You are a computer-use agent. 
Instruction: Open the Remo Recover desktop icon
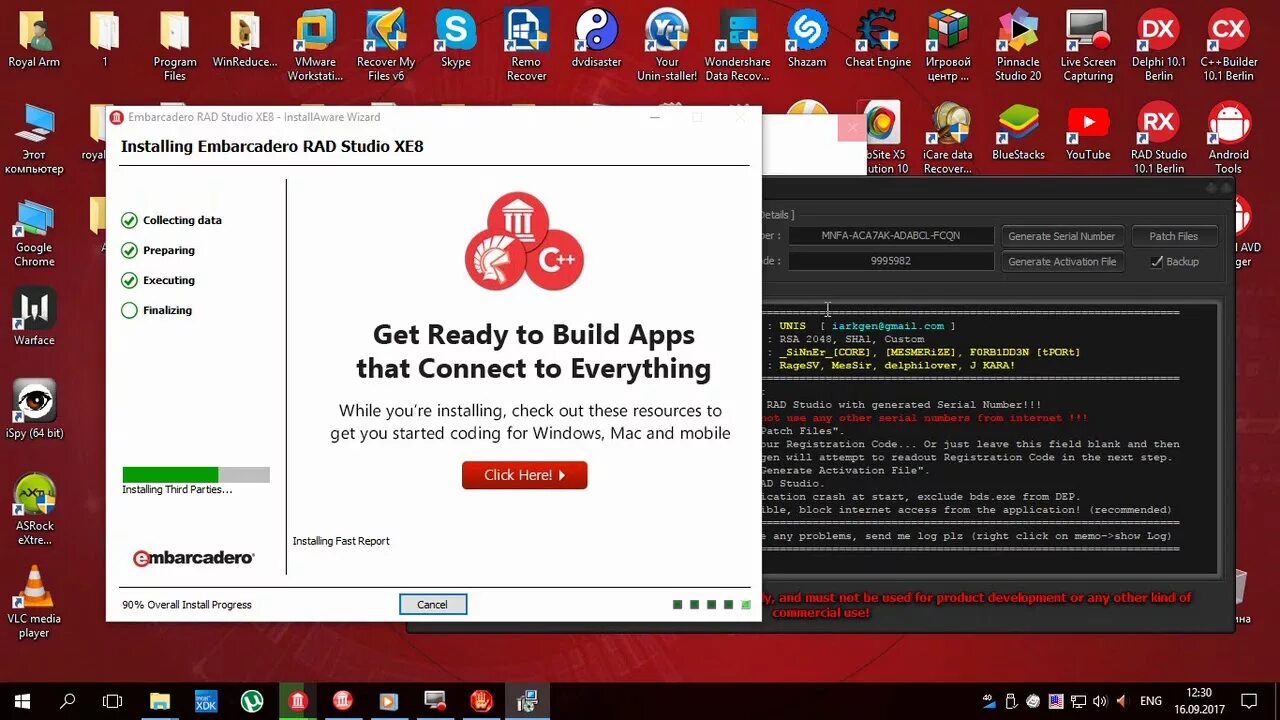click(526, 46)
